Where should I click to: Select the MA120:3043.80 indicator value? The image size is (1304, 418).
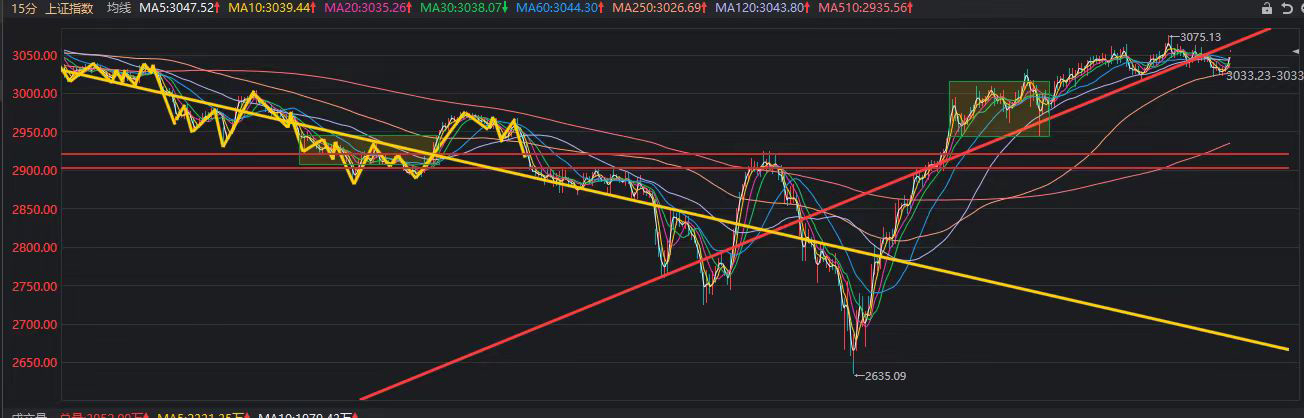coord(761,8)
